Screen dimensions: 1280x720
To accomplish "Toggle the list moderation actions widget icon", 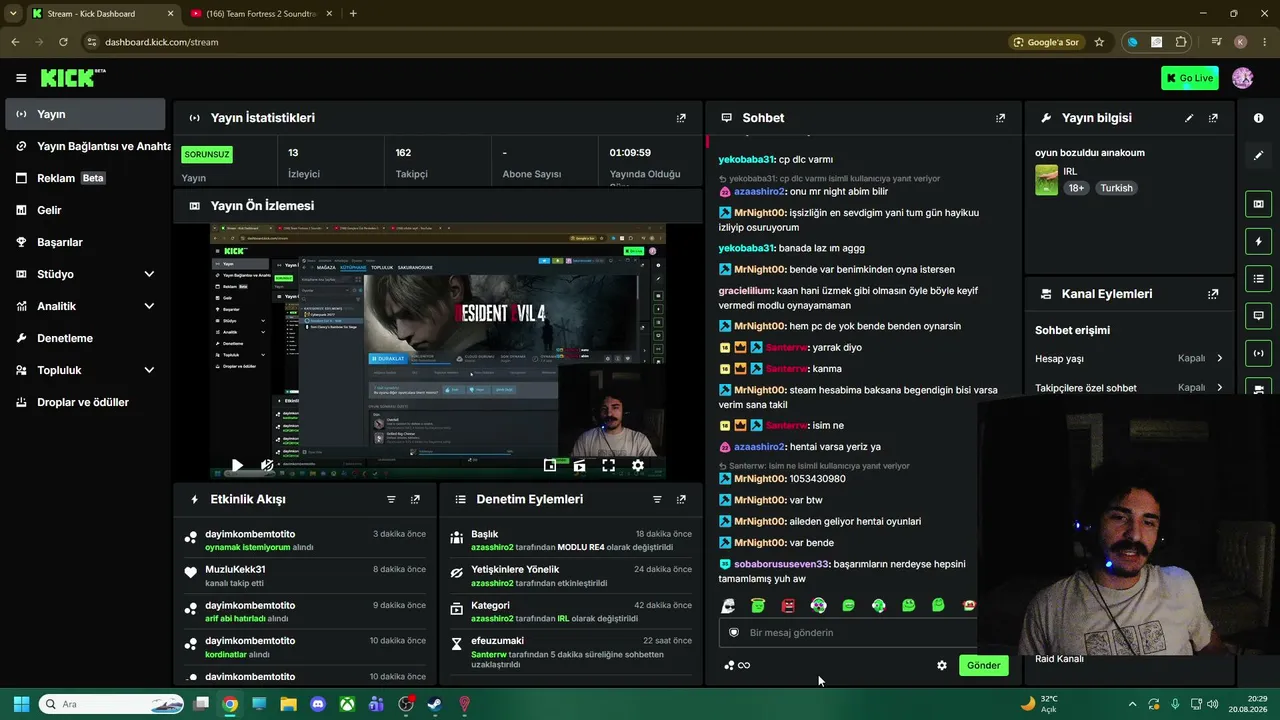I will pos(1258,278).
